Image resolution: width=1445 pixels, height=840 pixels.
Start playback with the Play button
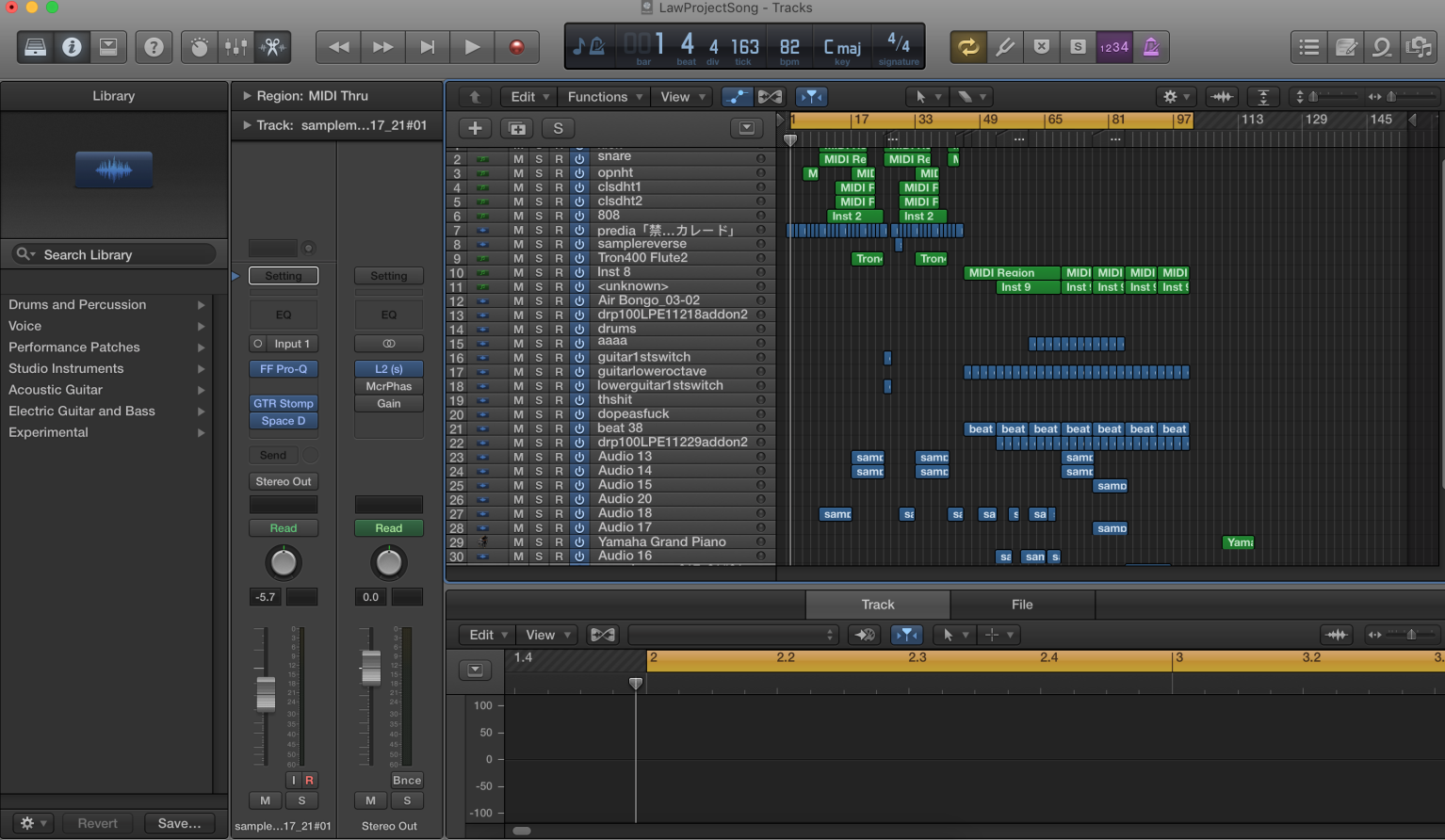click(472, 47)
